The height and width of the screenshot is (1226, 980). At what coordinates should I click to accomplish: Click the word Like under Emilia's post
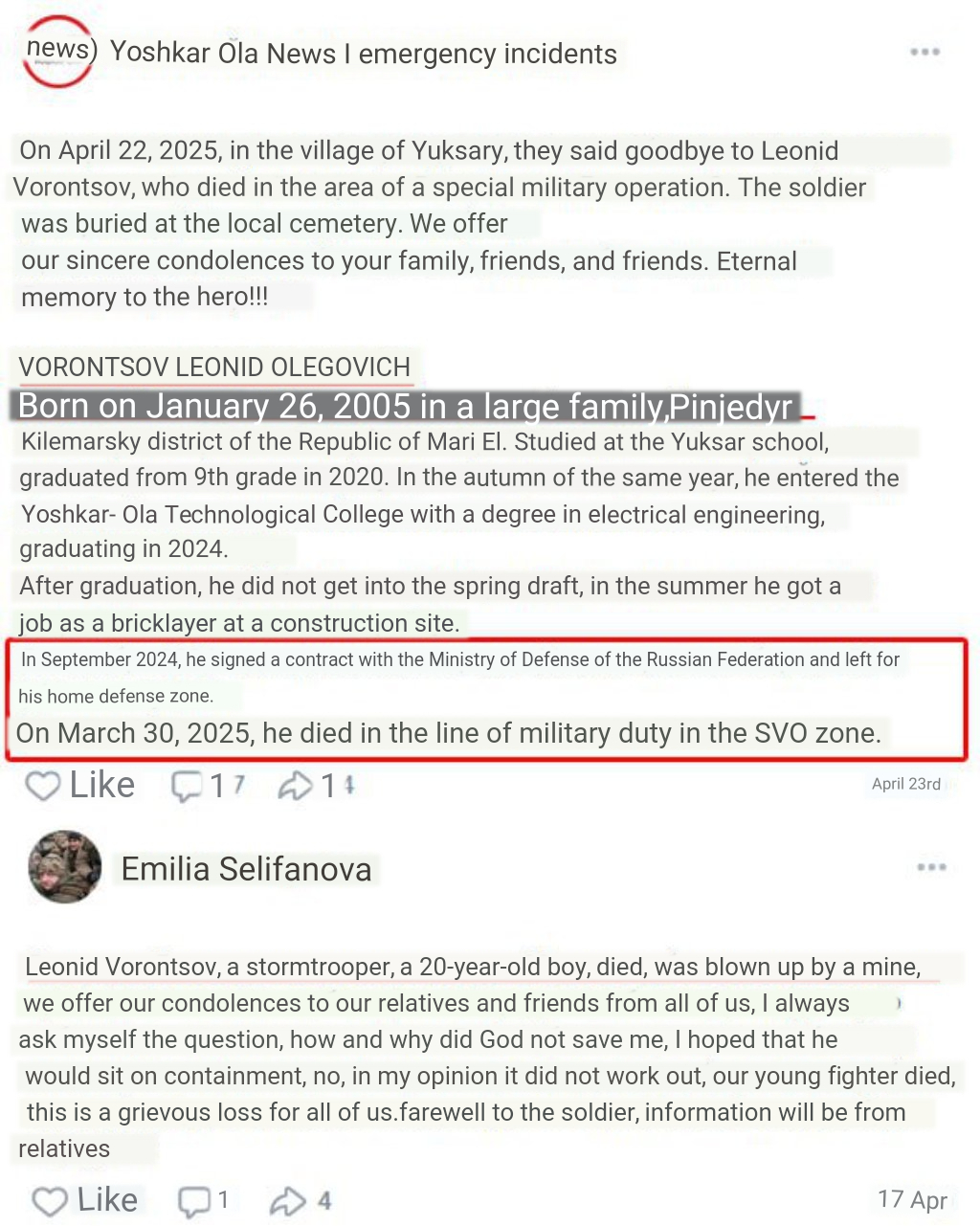pyautogui.click(x=107, y=1200)
